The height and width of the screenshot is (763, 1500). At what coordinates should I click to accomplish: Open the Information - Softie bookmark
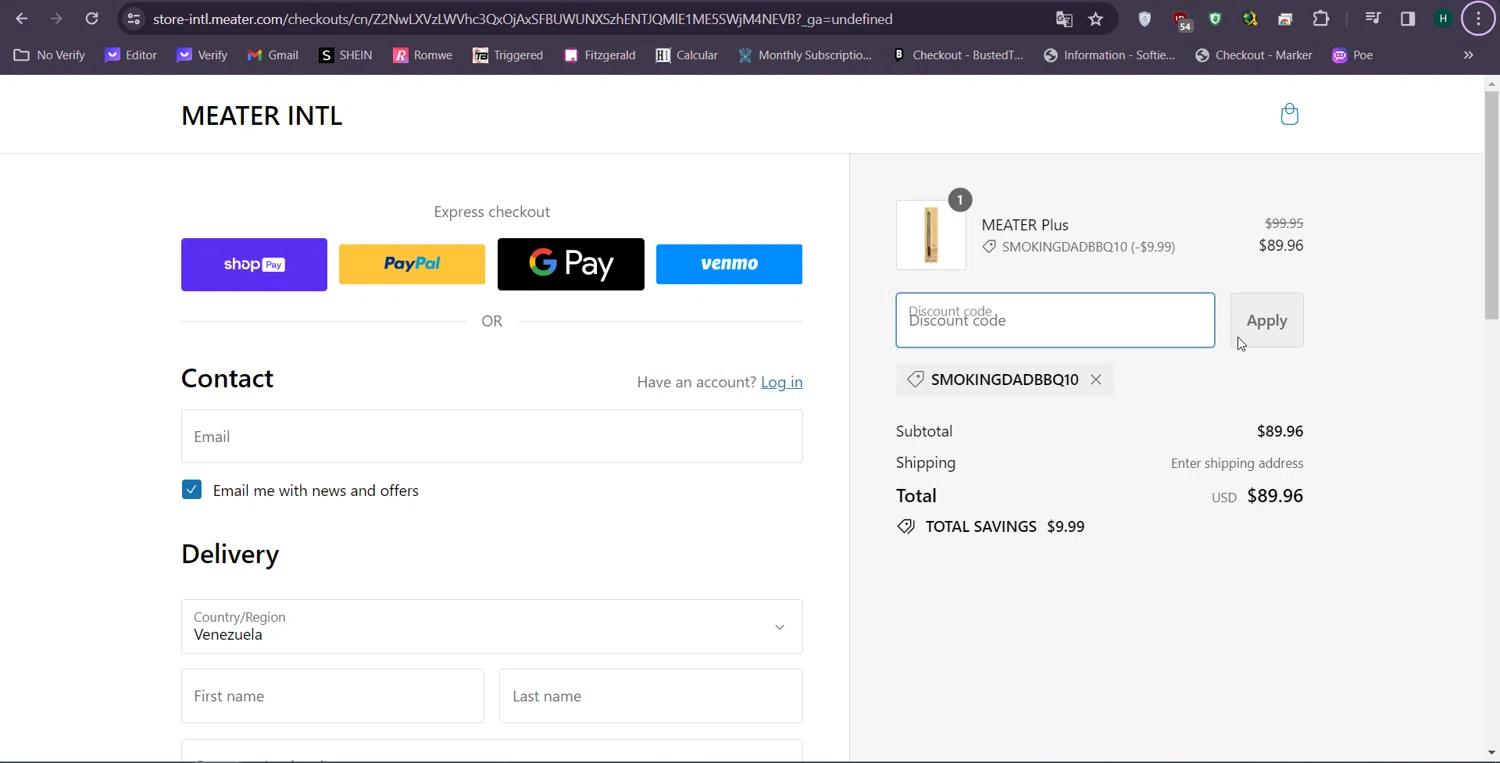click(x=1109, y=55)
